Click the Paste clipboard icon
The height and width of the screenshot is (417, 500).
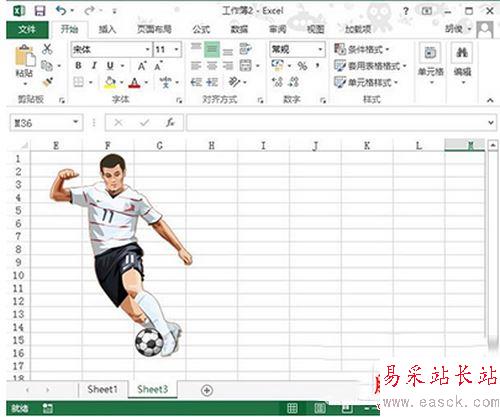(25, 56)
